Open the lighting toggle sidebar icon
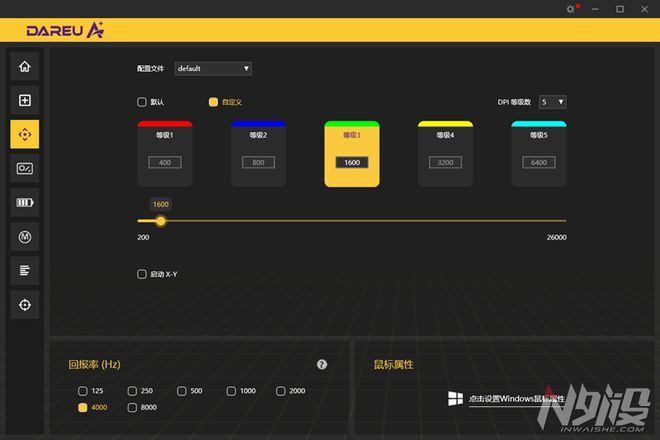 25,168
